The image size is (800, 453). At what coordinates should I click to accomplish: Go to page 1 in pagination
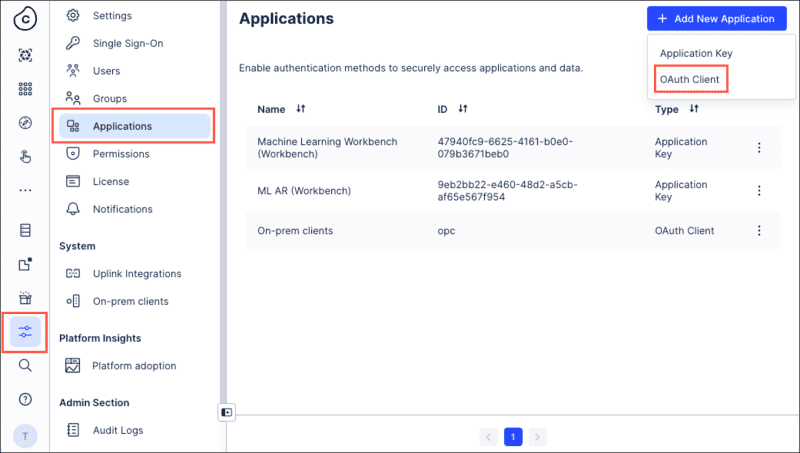point(512,437)
